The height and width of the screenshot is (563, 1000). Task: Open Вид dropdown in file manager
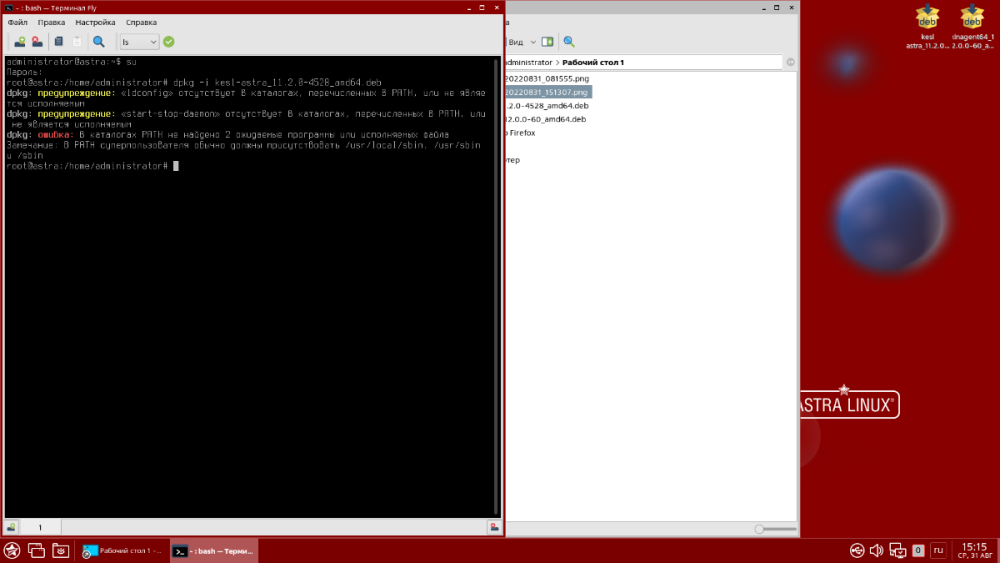522,42
